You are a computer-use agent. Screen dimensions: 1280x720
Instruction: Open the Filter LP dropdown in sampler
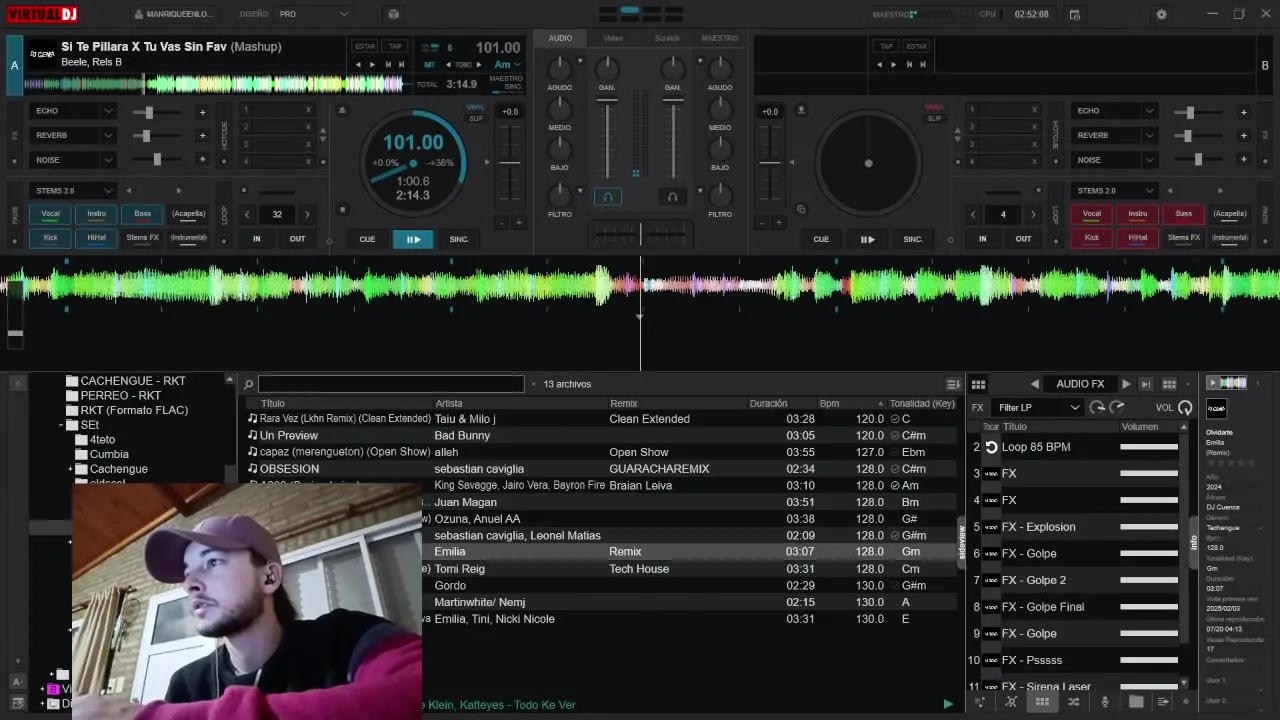[1037, 407]
